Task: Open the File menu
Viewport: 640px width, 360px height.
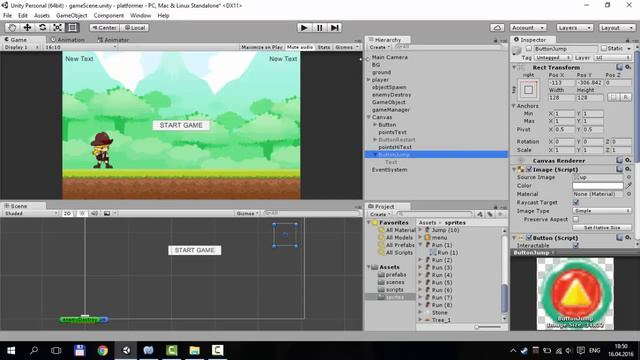Action: point(7,16)
